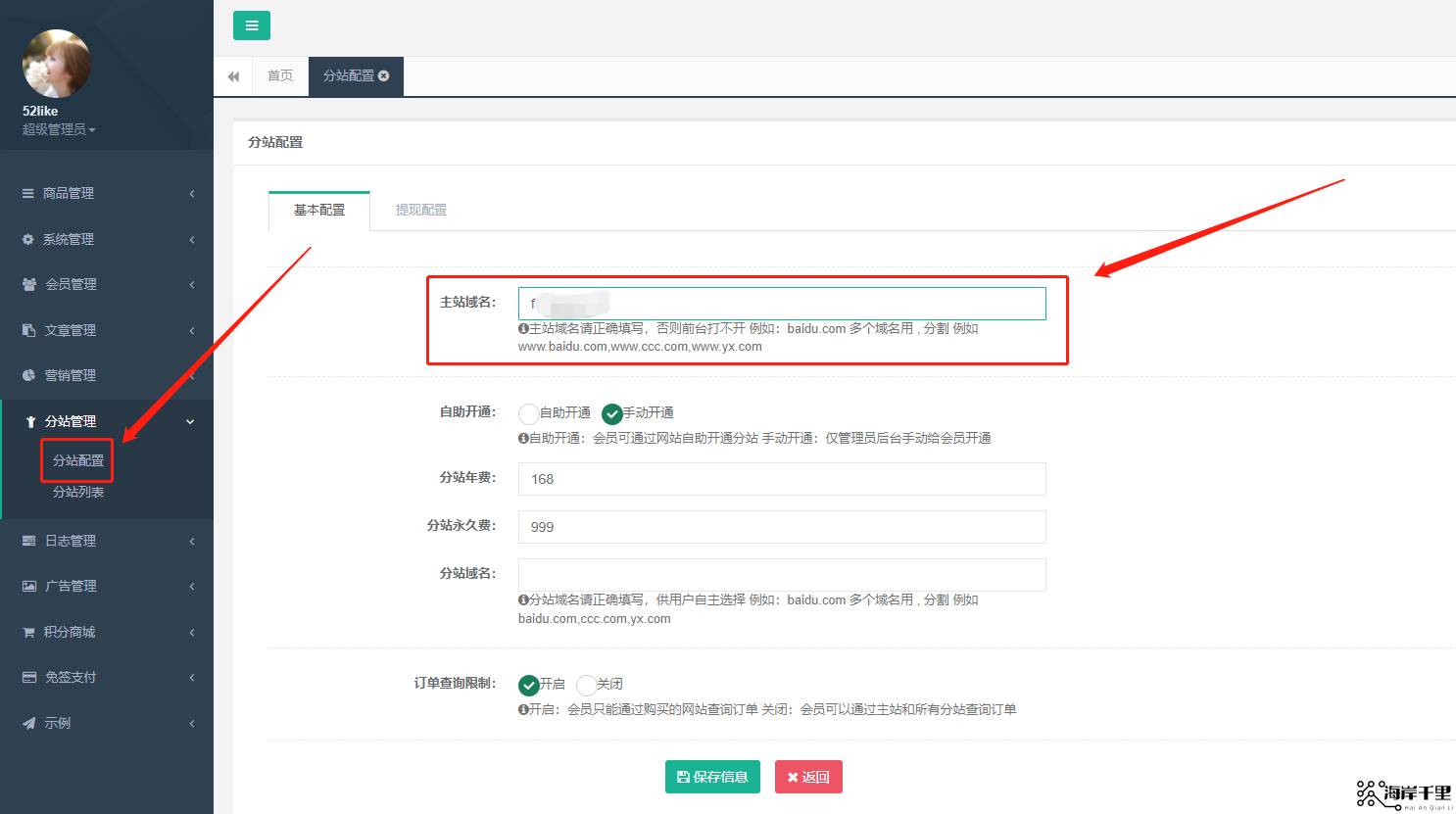Open the 首页 tab
Image resolution: width=1456 pixels, height=814 pixels.
280,75
